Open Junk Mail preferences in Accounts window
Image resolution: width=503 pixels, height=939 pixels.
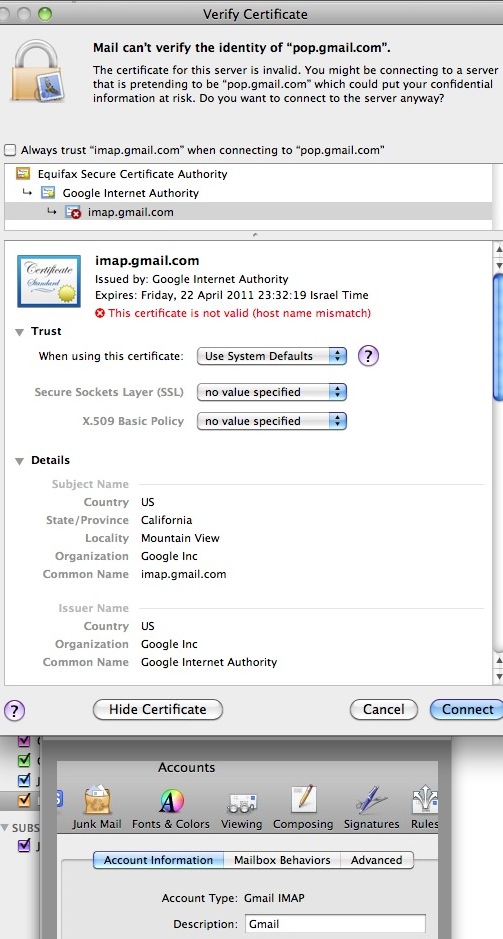pos(97,808)
